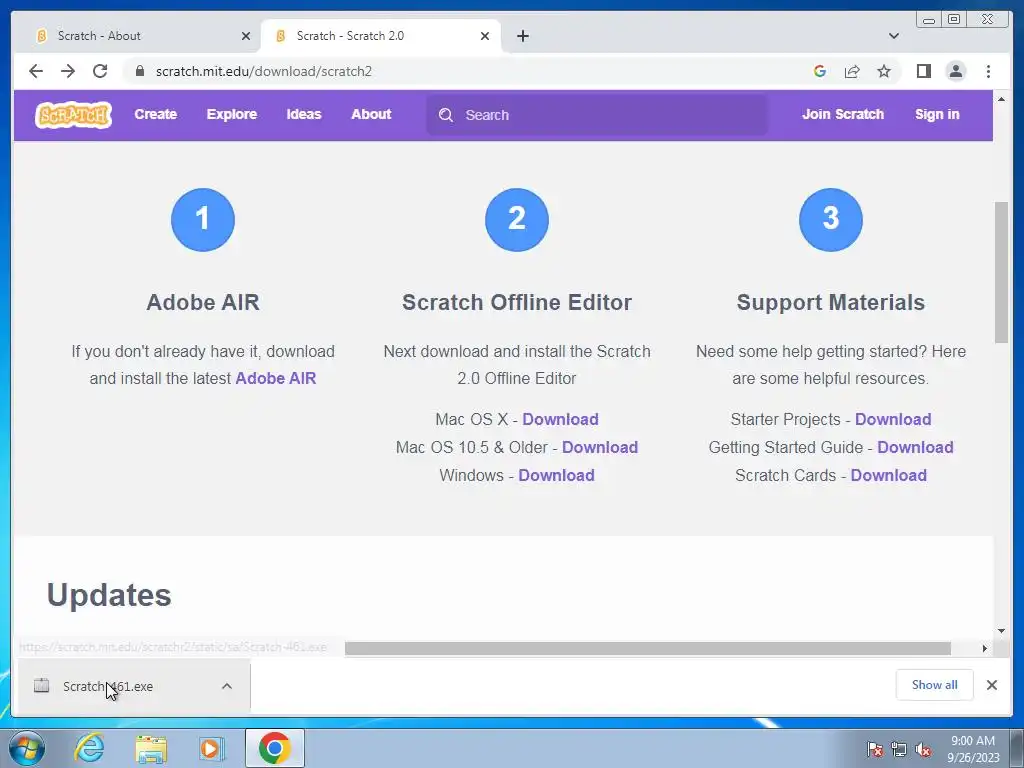Viewport: 1024px width, 768px height.
Task: Open the tab search dropdown chevron
Action: [894, 36]
